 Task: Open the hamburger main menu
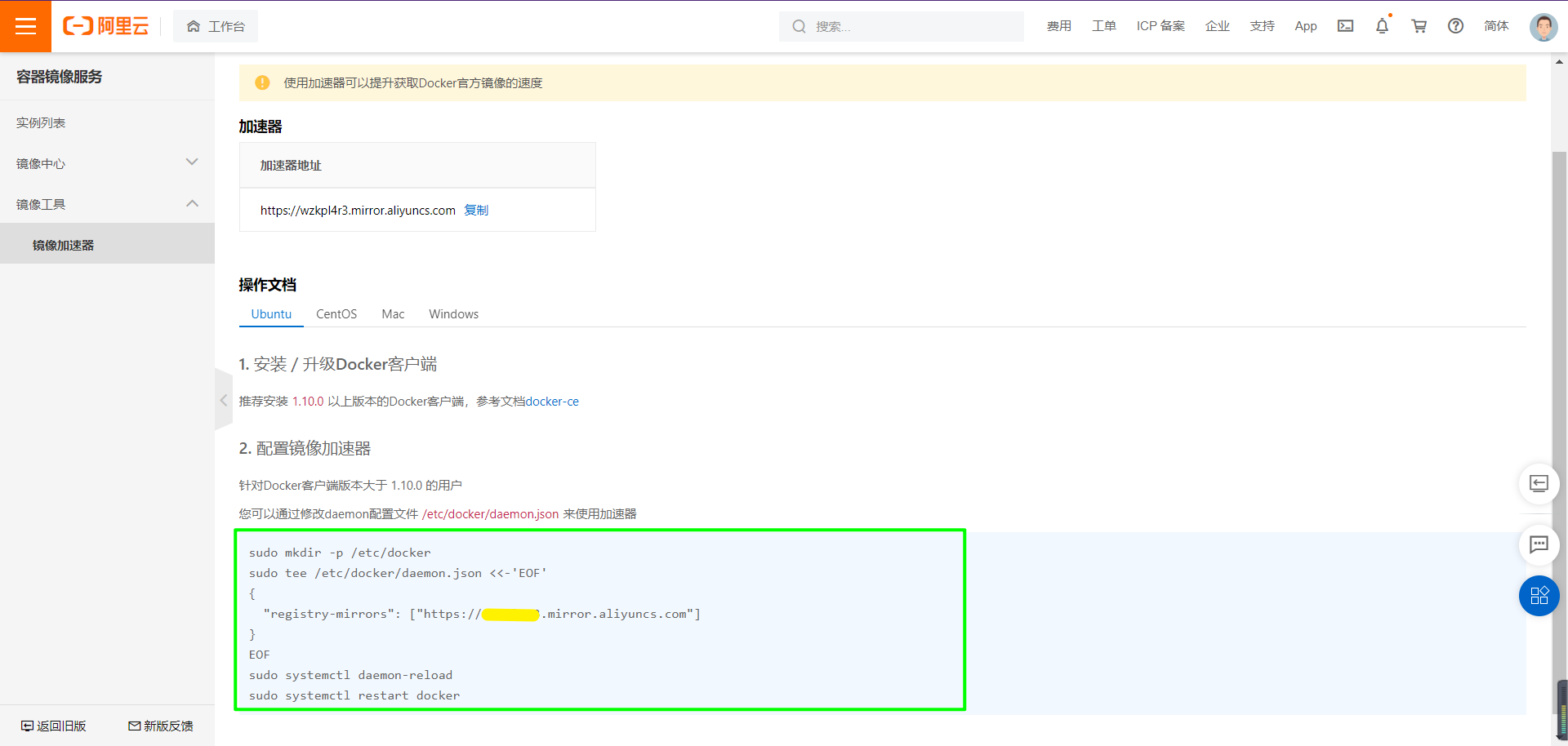(25, 26)
